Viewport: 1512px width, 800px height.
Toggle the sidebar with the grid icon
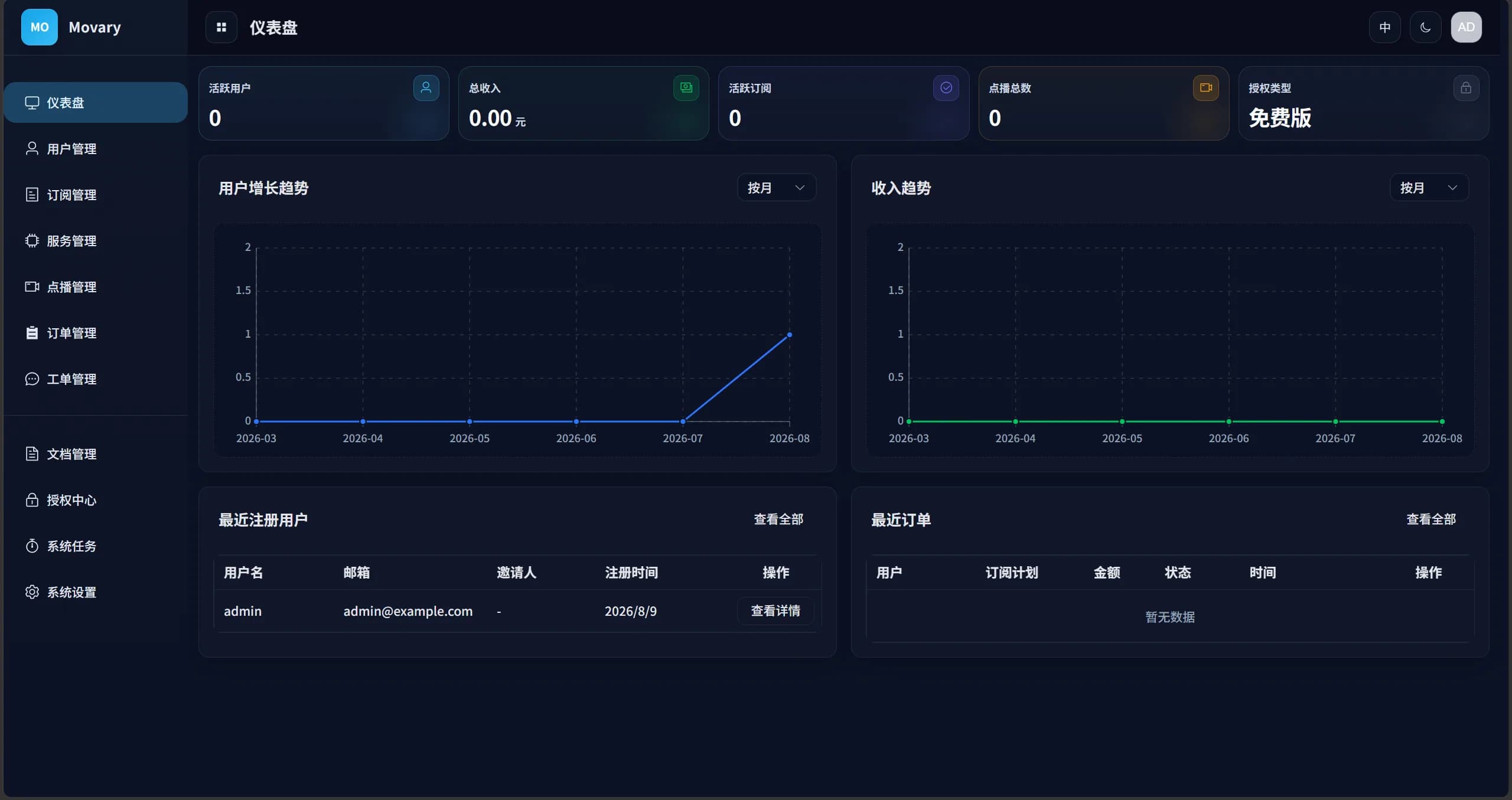[x=221, y=27]
